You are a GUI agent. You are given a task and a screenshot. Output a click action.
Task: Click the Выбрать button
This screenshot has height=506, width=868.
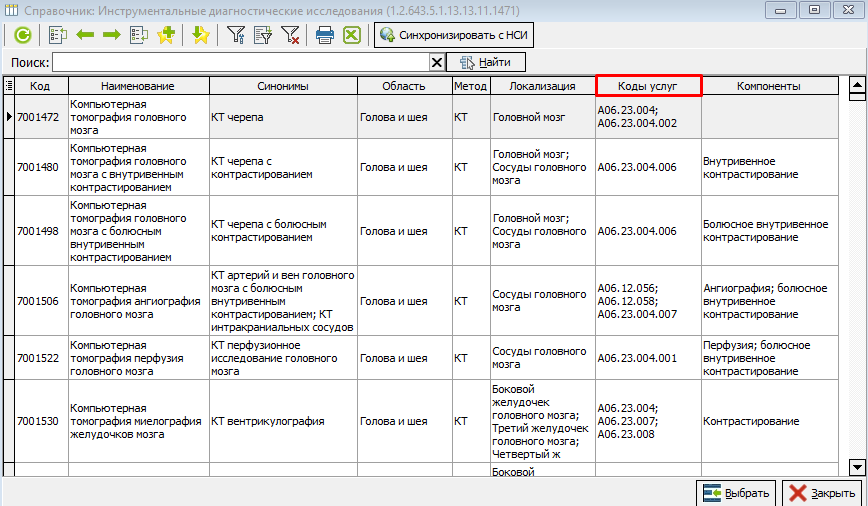737,492
